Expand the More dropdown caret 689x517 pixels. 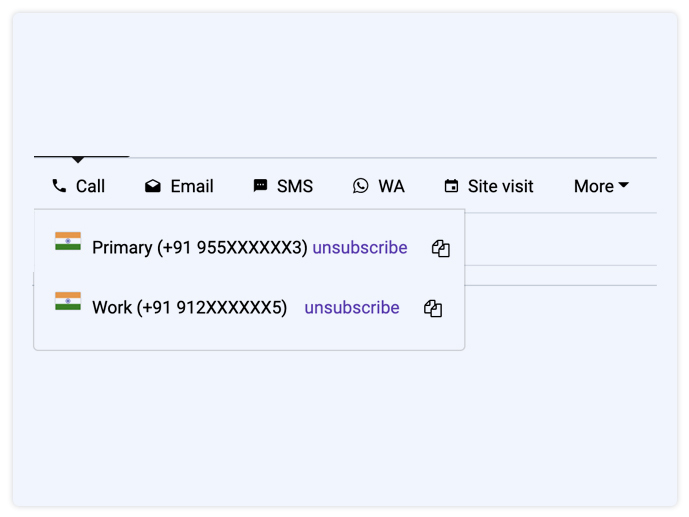pos(623,185)
